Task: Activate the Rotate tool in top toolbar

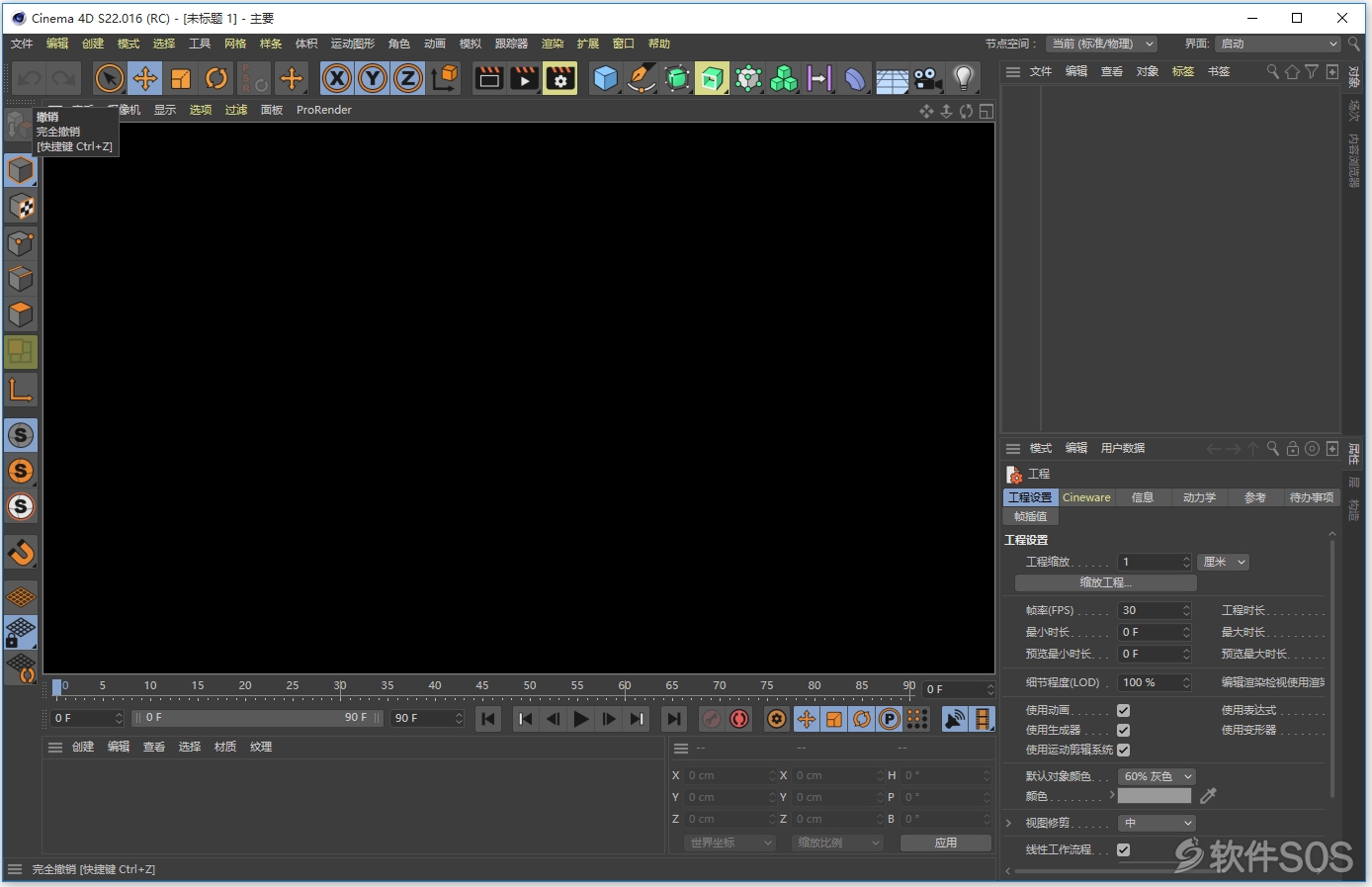Action: (x=216, y=78)
